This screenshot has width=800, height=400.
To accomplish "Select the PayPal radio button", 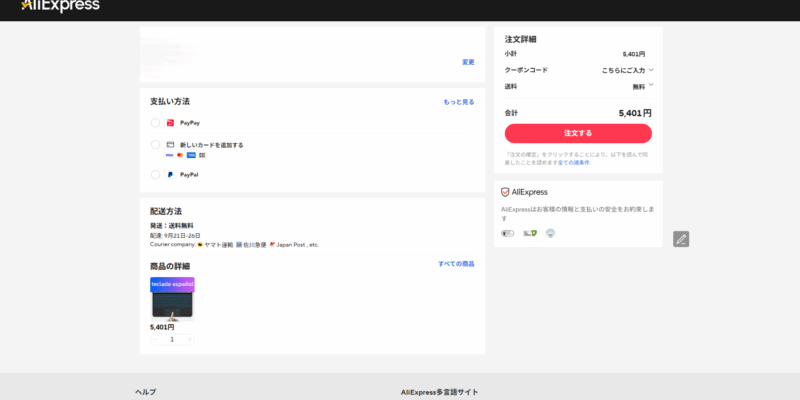I will 155,175.
